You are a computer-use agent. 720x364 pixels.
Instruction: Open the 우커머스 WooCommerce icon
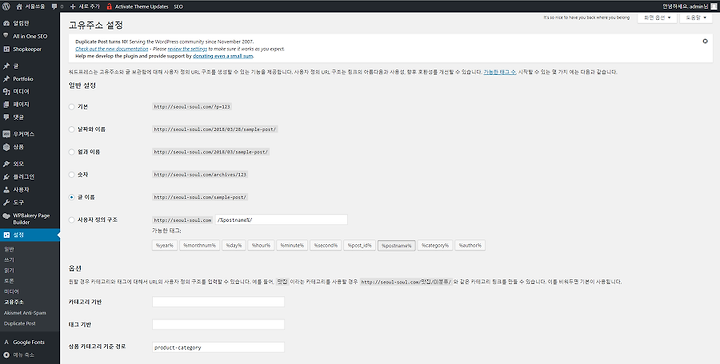pos(6,134)
